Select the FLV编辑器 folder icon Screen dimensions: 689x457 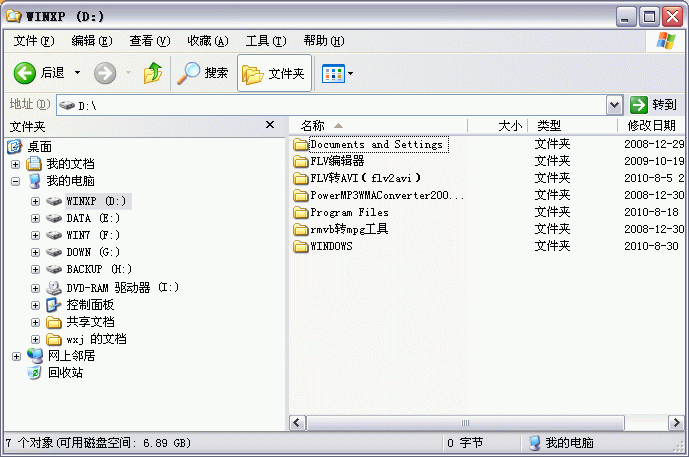(x=301, y=161)
